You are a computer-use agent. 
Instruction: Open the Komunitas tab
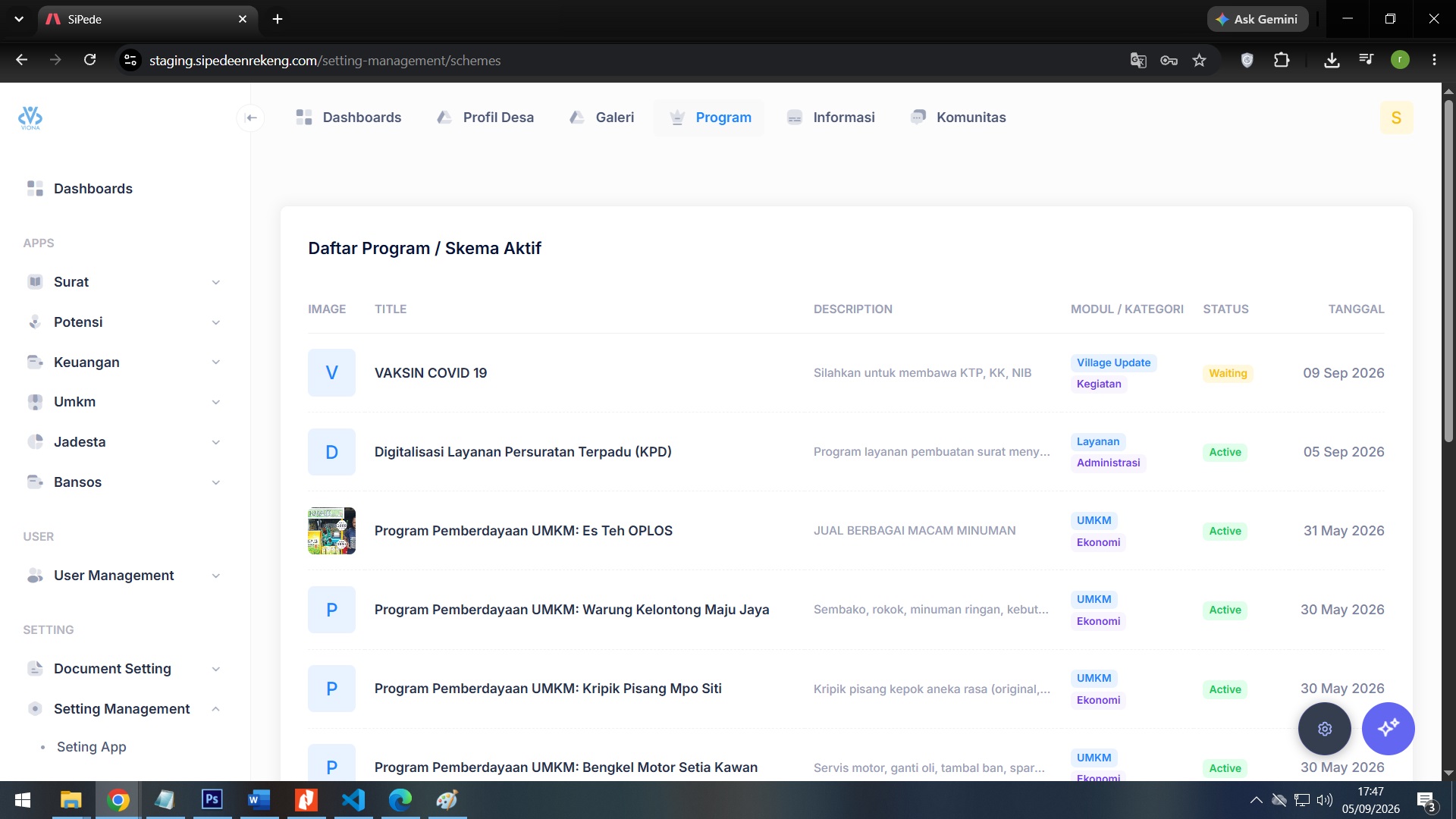[x=959, y=118]
